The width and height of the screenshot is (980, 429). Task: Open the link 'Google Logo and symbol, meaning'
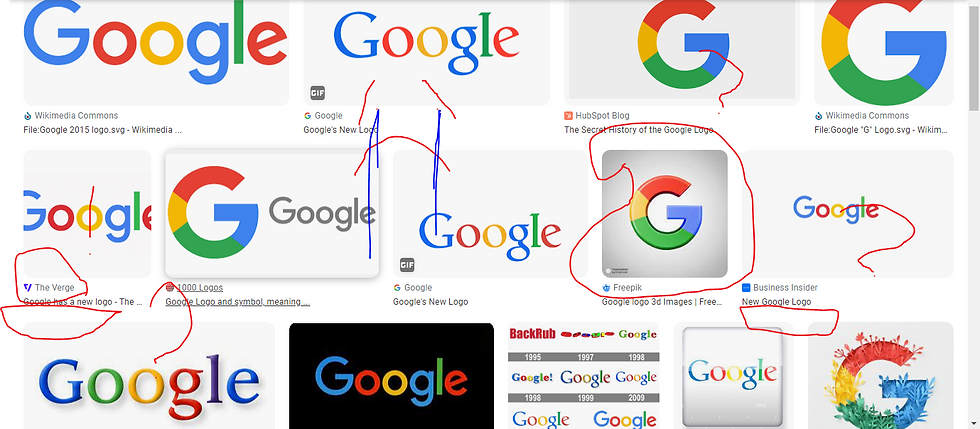238,302
